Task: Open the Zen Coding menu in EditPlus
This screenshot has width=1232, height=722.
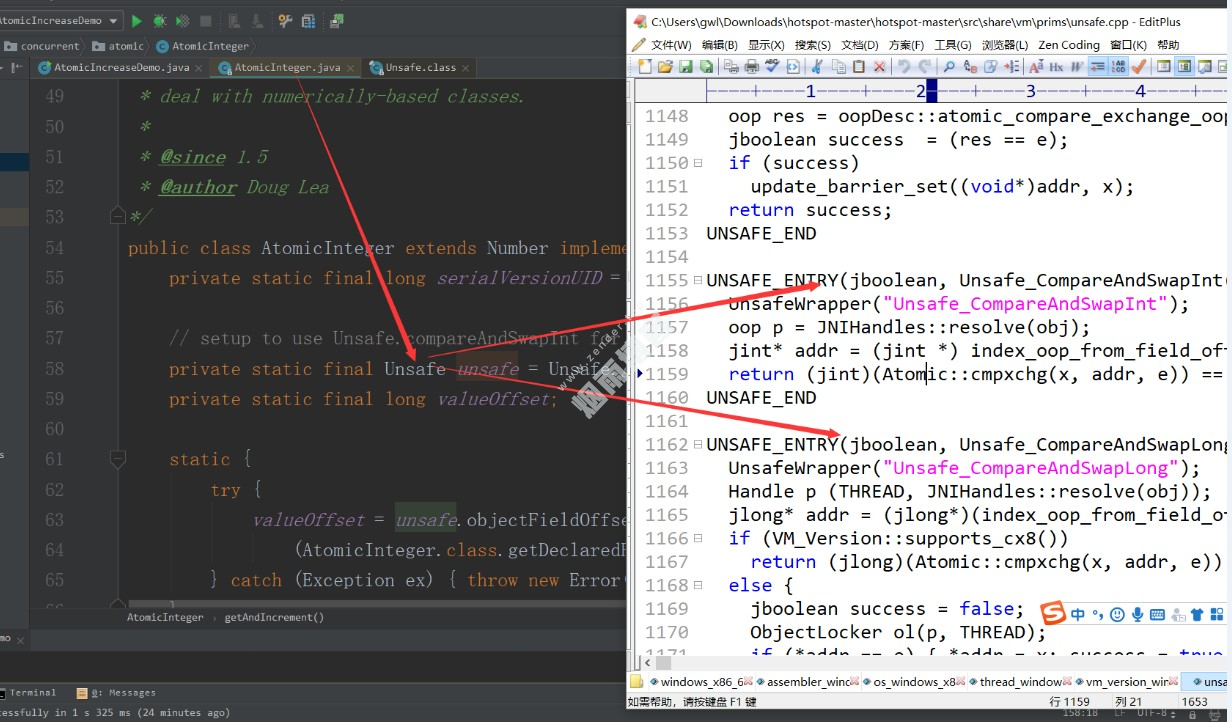Action: coord(1068,45)
